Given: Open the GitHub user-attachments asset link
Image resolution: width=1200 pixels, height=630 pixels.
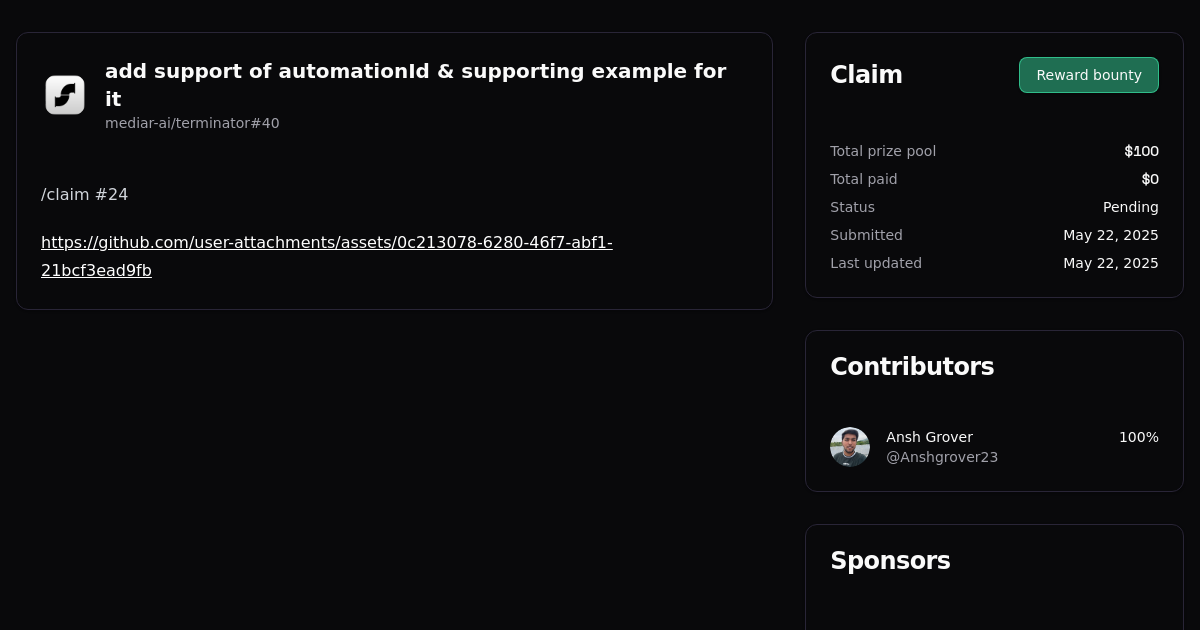Looking at the screenshot, I should point(327,255).
